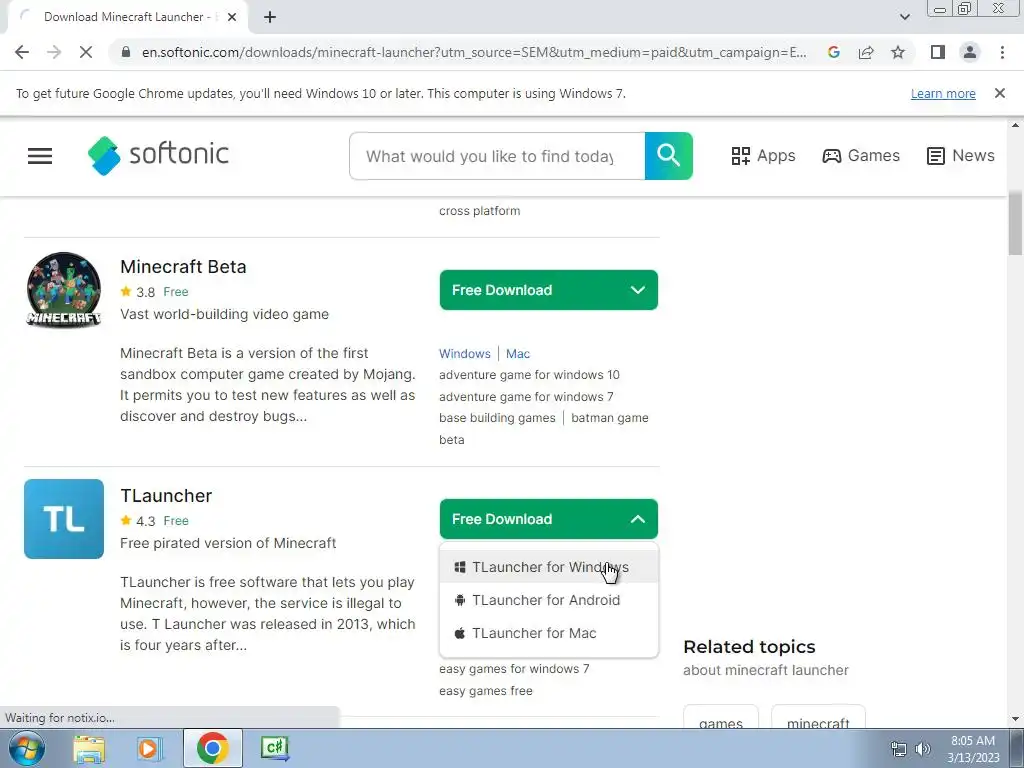
Task: Click Learn more in the update notice
Action: pyautogui.click(x=943, y=93)
